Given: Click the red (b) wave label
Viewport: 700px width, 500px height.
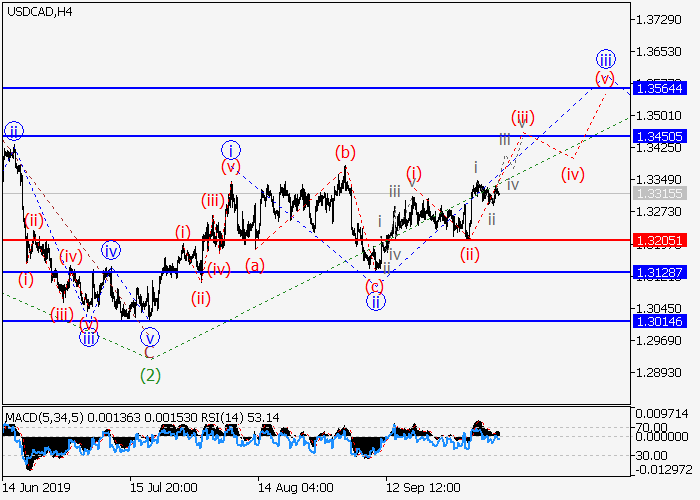Looking at the screenshot, I should pos(346,153).
